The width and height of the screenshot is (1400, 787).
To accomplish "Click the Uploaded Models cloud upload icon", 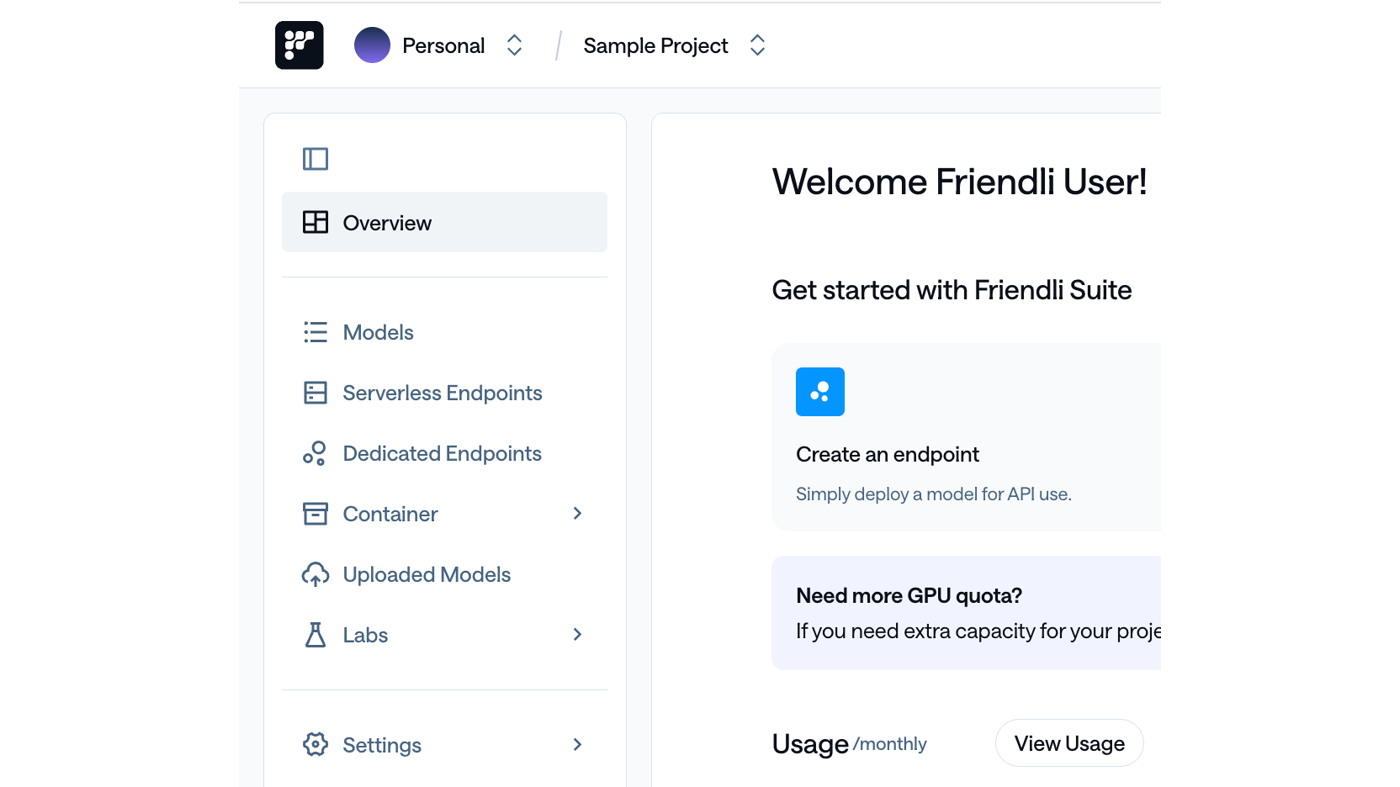I will point(315,574).
